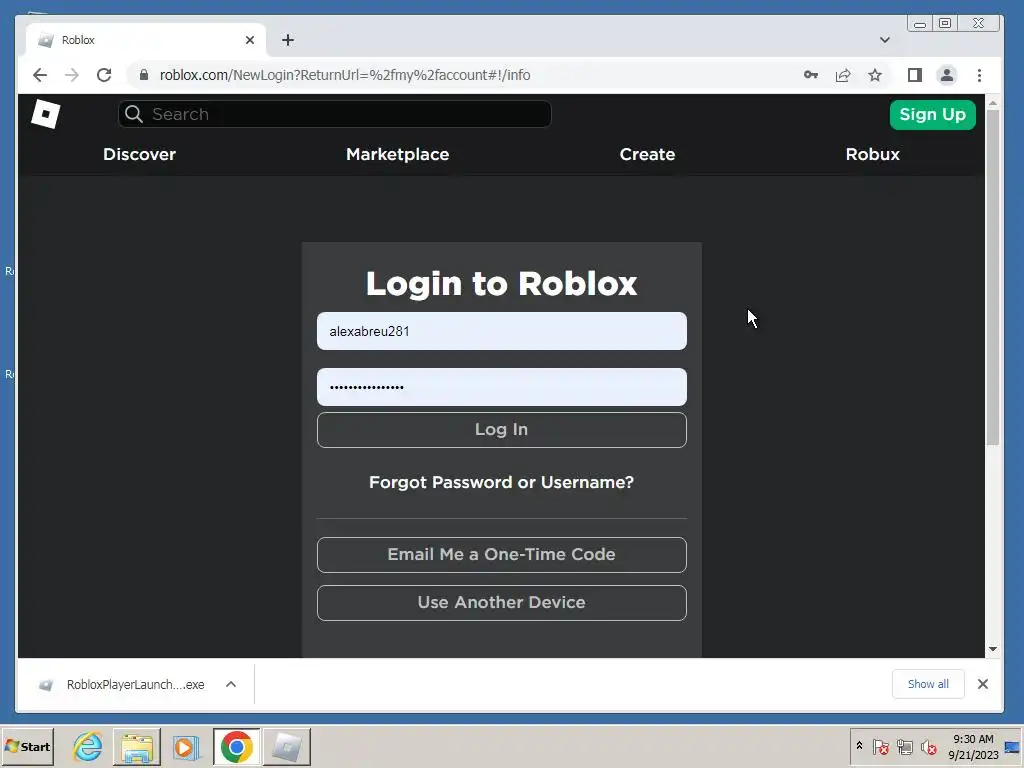Open Windows Media Player taskbar icon
This screenshot has width=1024, height=768.
[x=186, y=746]
